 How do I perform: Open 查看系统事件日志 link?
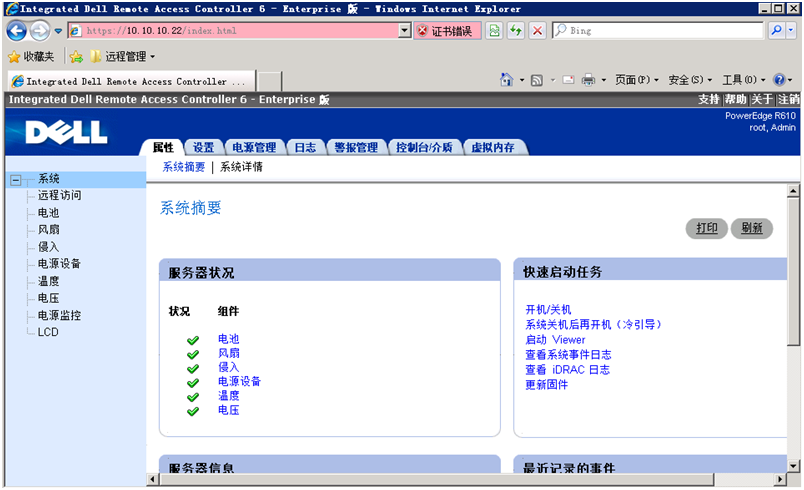[568, 355]
